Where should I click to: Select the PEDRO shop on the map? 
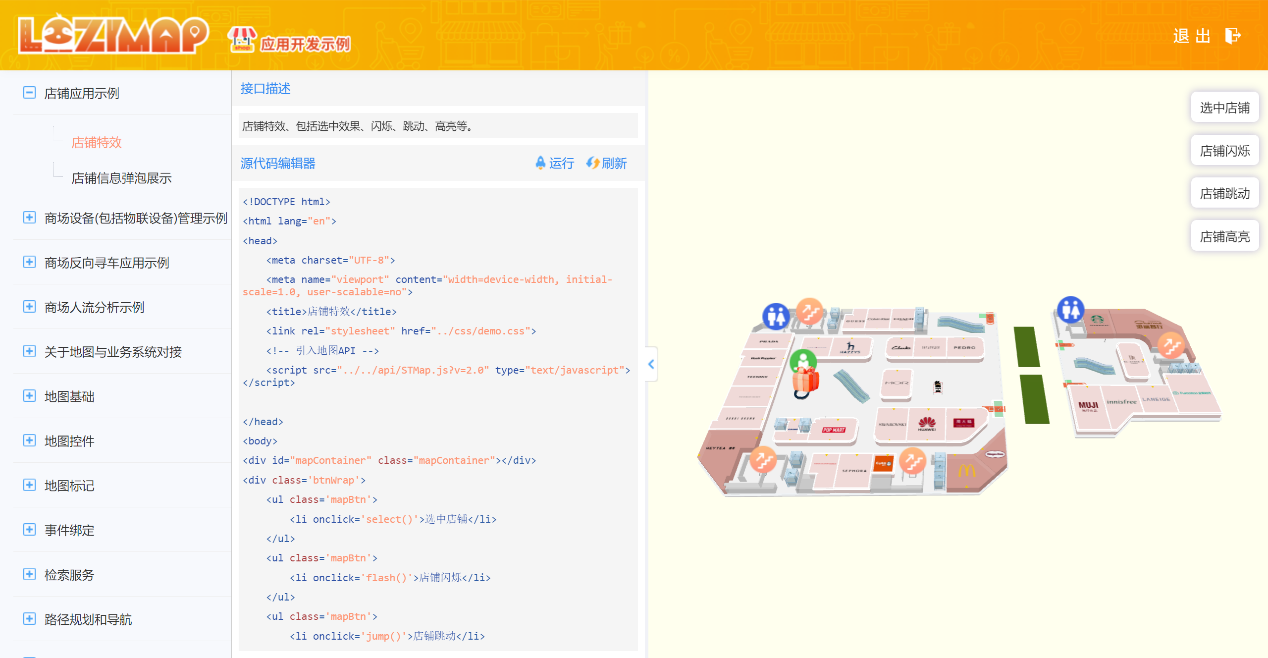963,348
